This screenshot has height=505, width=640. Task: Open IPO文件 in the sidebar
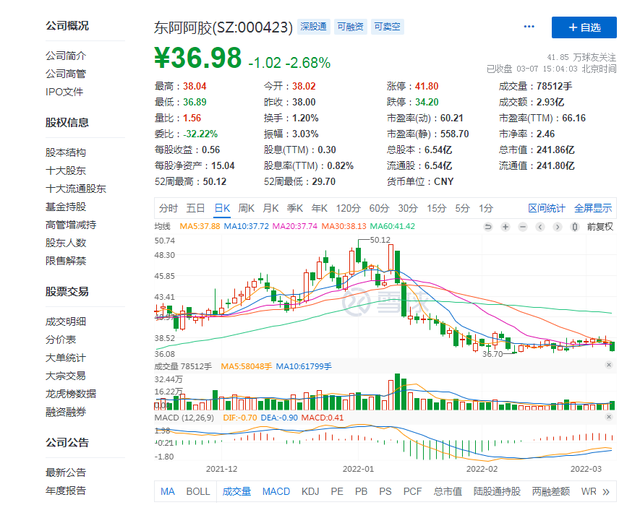click(64, 92)
